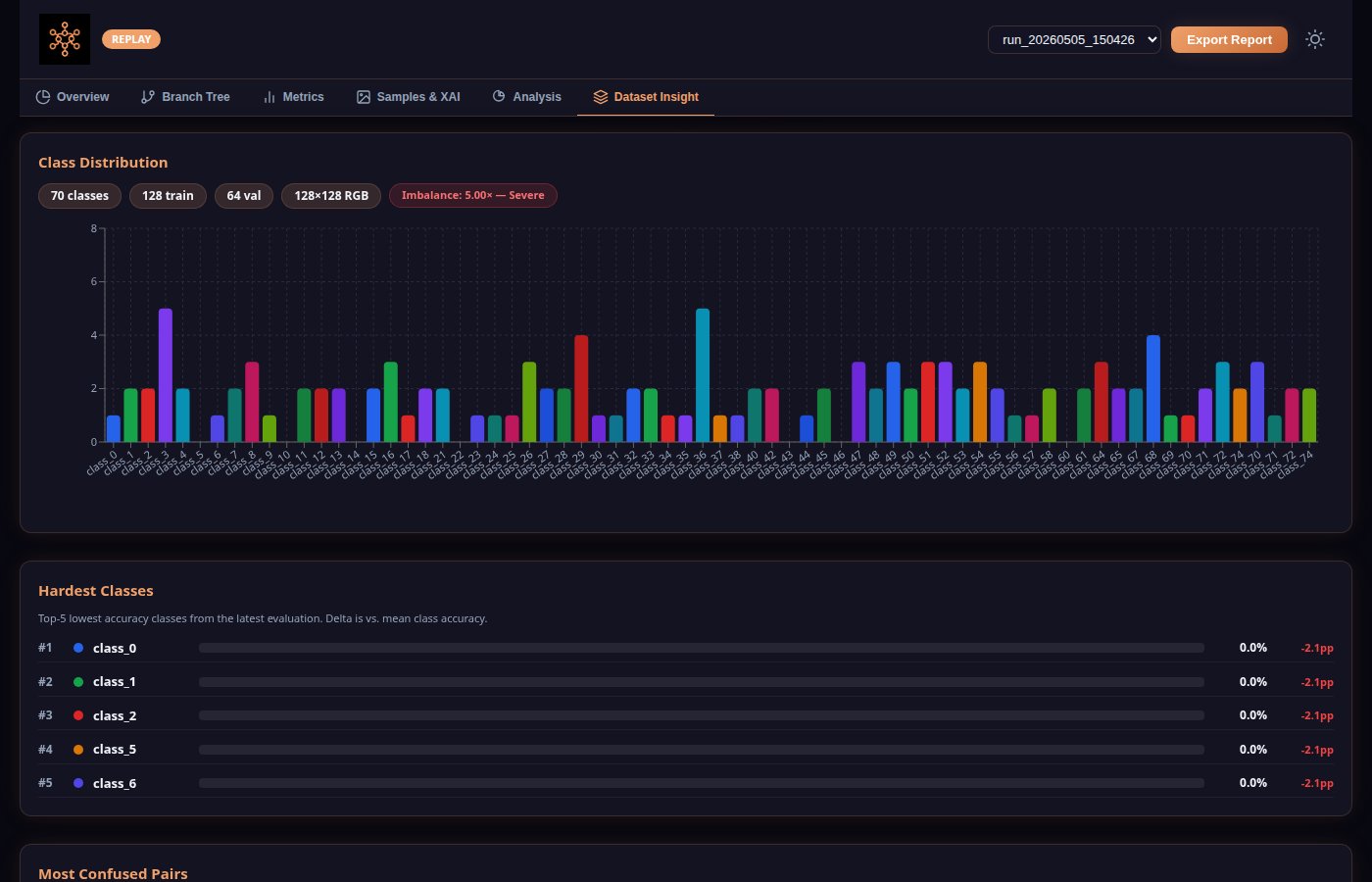Click the class_5 row label

pos(115,750)
